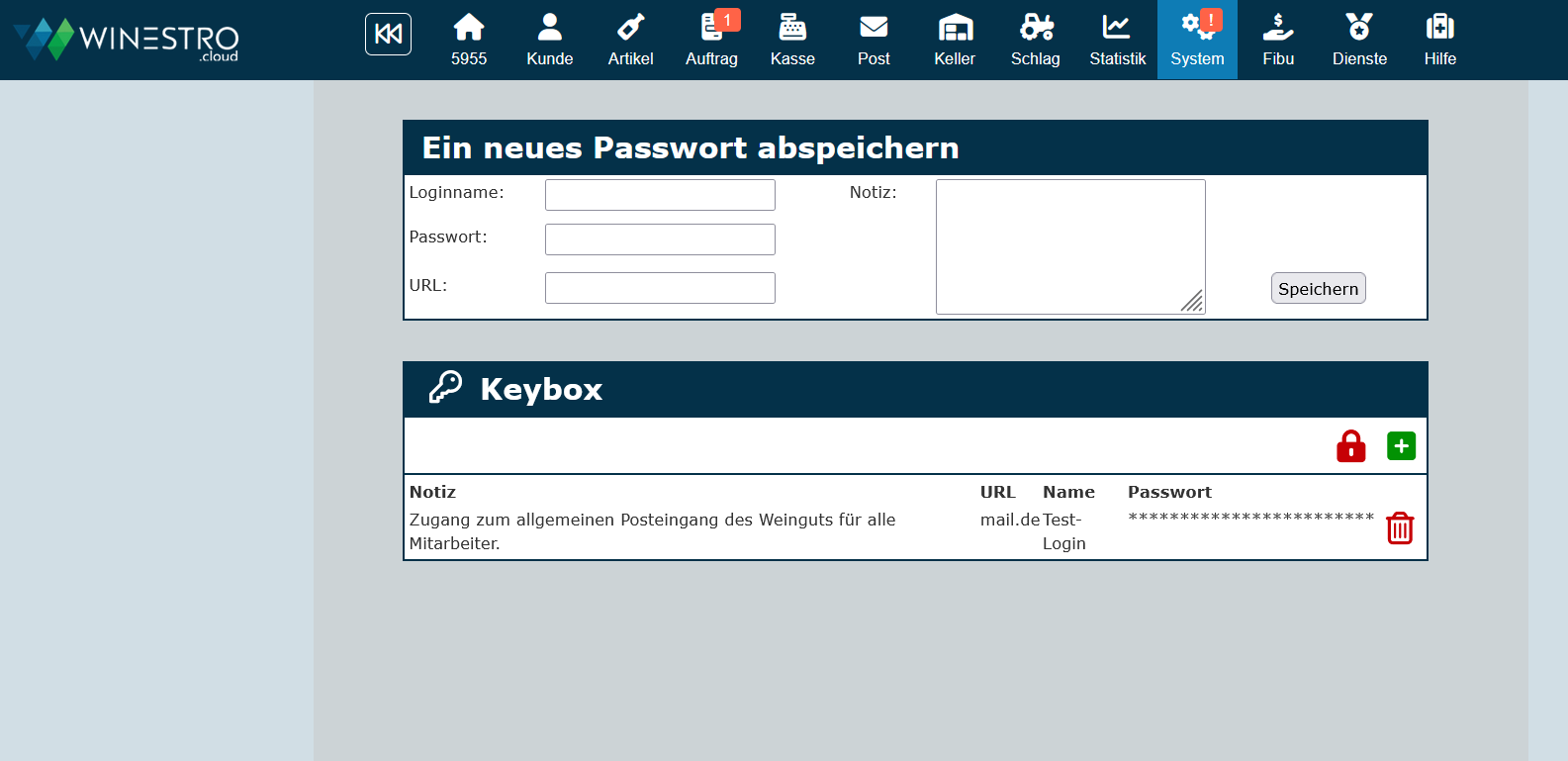
Task: Open the Hilfe help menu
Action: pos(1439,40)
